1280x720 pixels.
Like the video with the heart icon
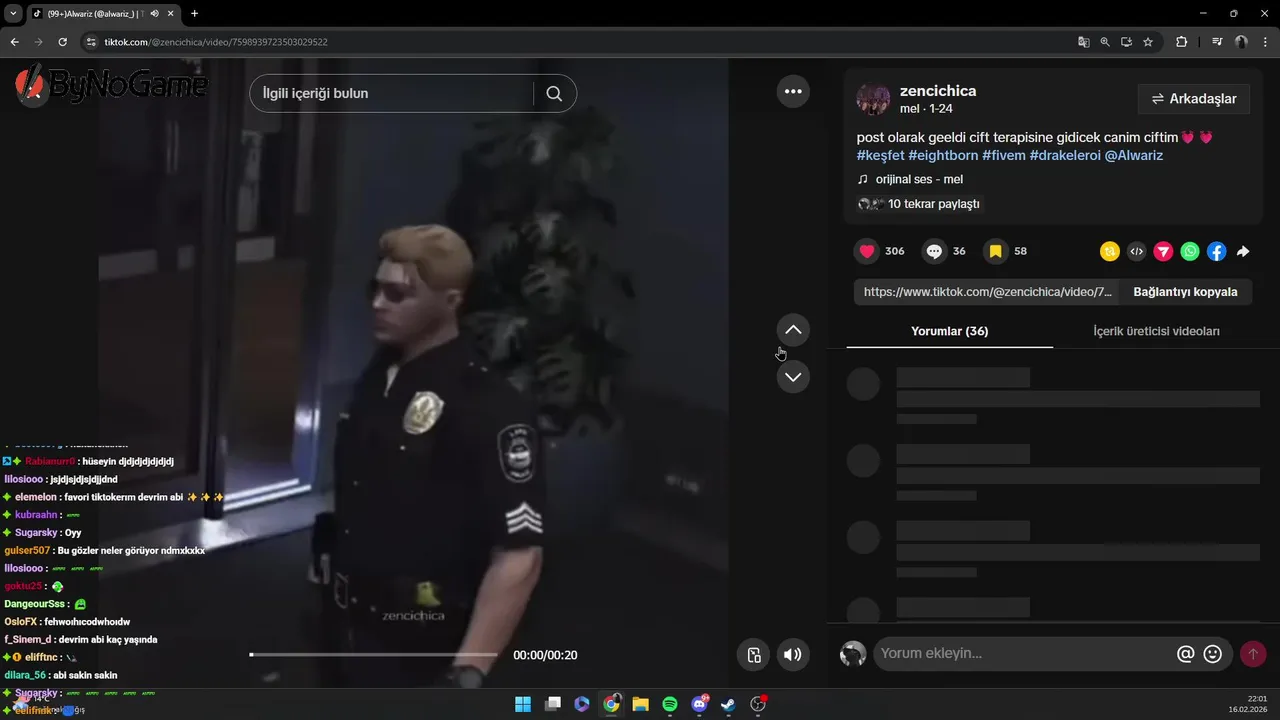pyautogui.click(x=867, y=251)
